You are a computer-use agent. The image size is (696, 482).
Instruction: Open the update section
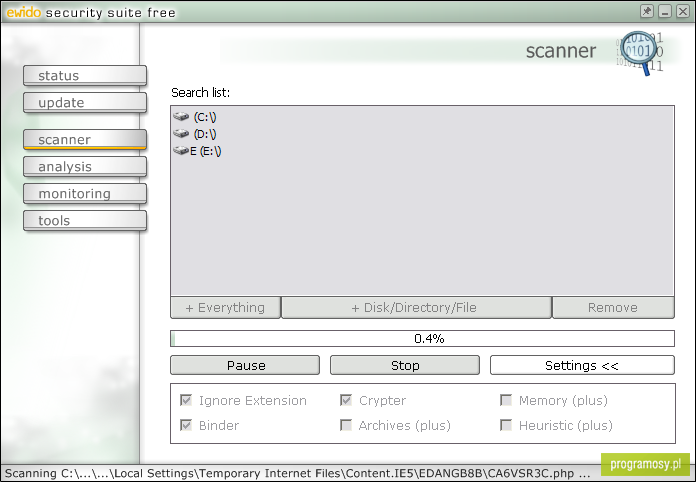[x=85, y=103]
